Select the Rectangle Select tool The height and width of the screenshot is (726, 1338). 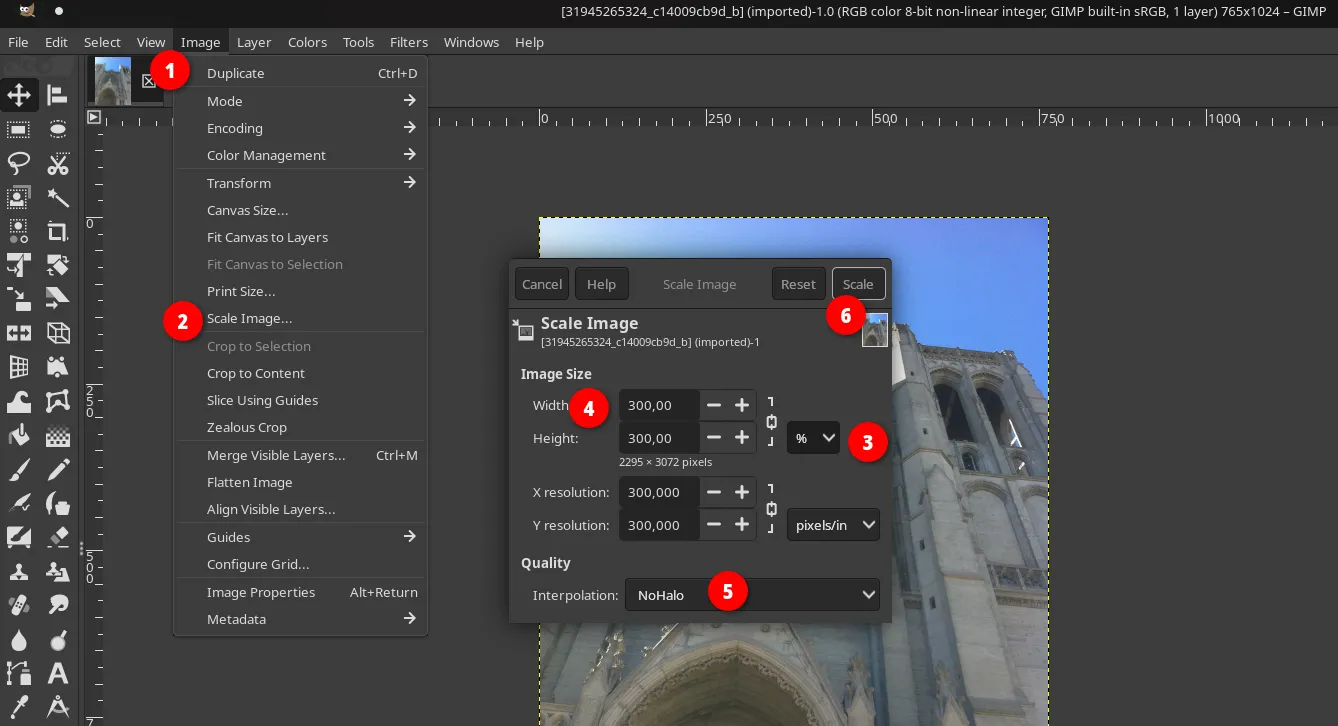click(18, 129)
